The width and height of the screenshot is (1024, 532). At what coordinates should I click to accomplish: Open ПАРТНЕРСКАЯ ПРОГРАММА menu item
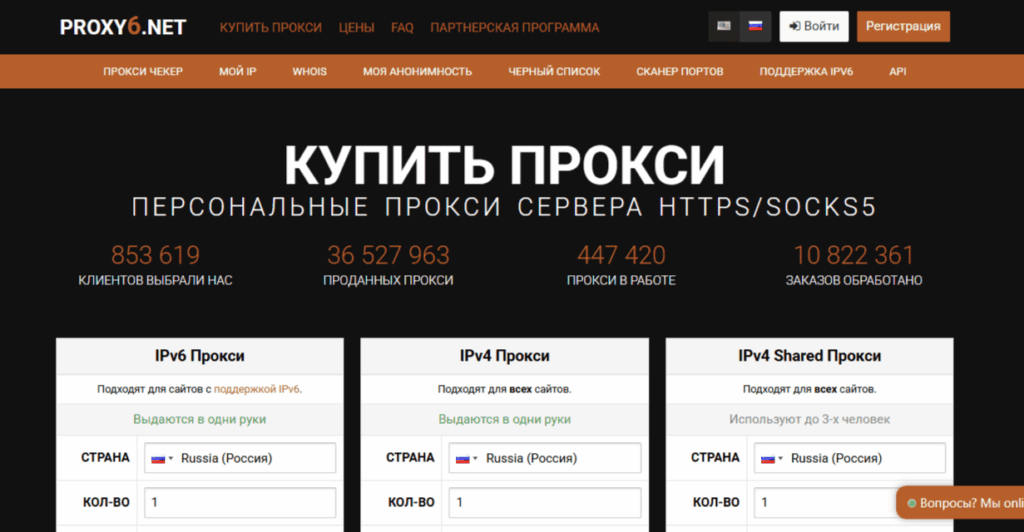click(x=515, y=27)
